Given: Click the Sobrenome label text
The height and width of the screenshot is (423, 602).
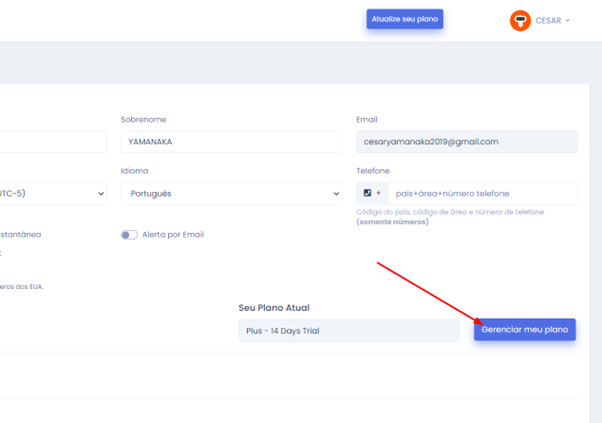Looking at the screenshot, I should tap(141, 119).
